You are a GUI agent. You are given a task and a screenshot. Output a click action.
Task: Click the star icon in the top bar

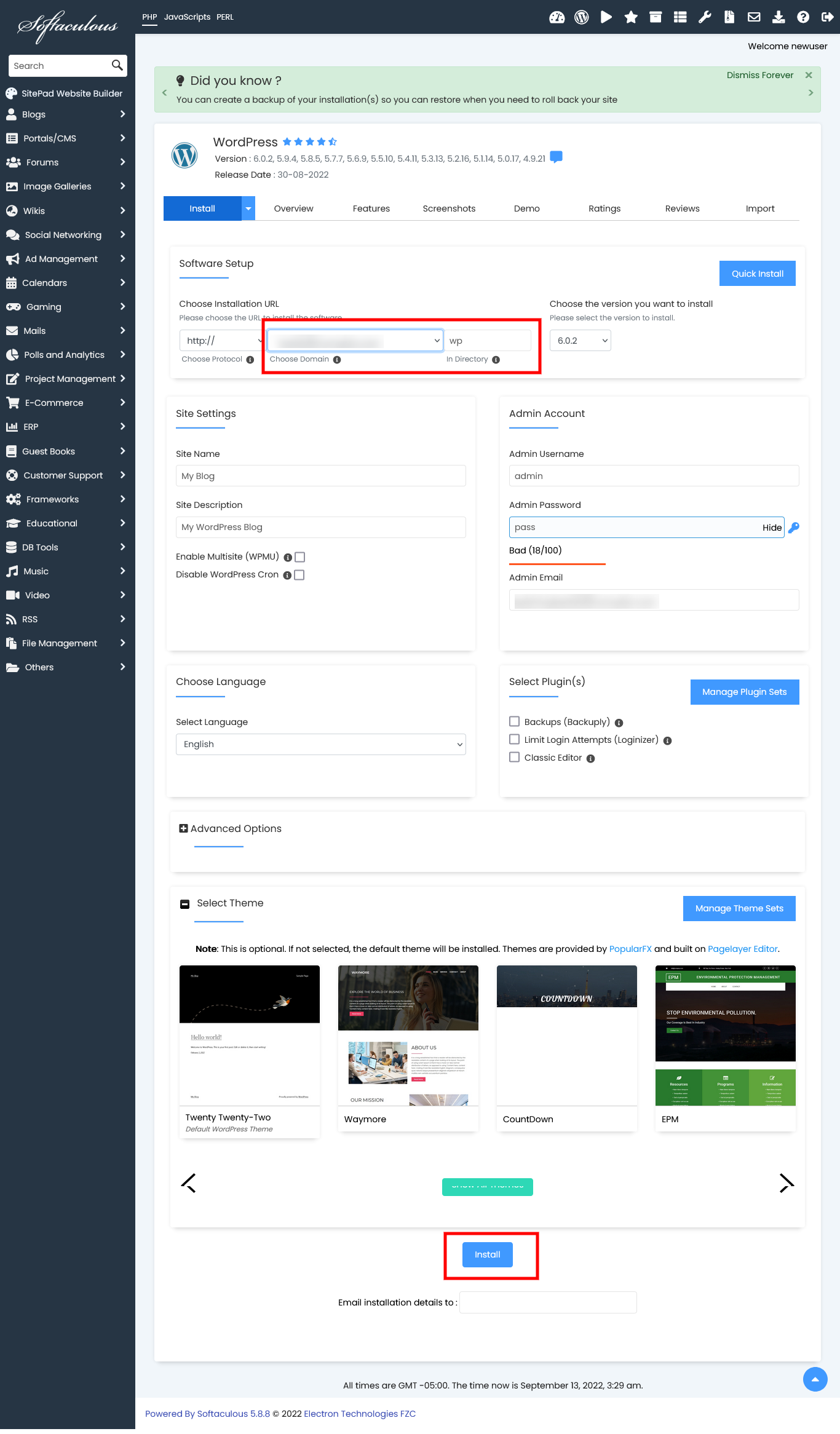point(630,17)
